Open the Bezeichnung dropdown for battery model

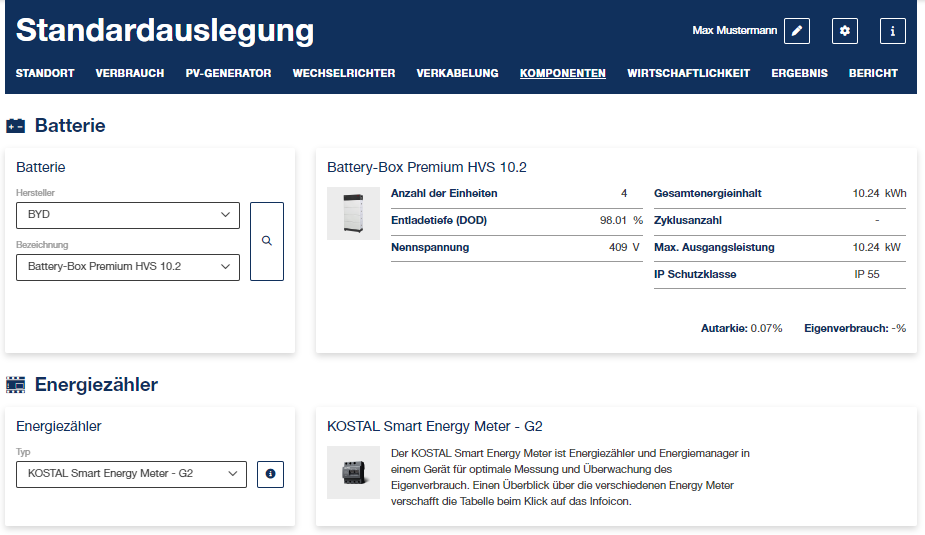coord(128,267)
